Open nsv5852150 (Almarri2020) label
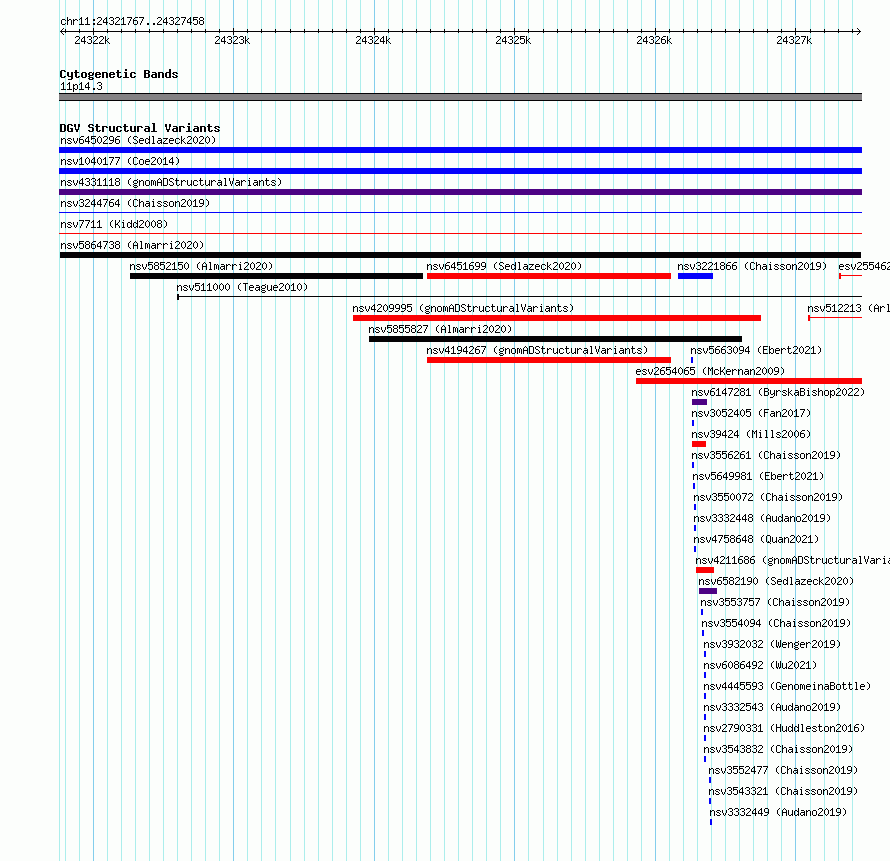Image resolution: width=890 pixels, height=861 pixels. pos(201,266)
